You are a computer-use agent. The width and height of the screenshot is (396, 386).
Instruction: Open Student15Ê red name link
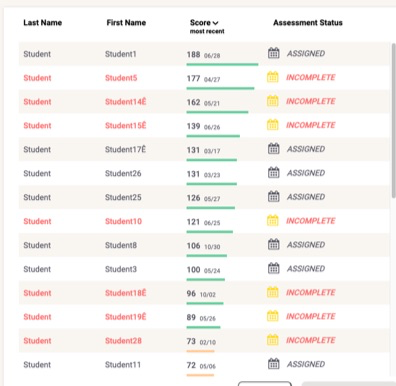tap(125, 125)
